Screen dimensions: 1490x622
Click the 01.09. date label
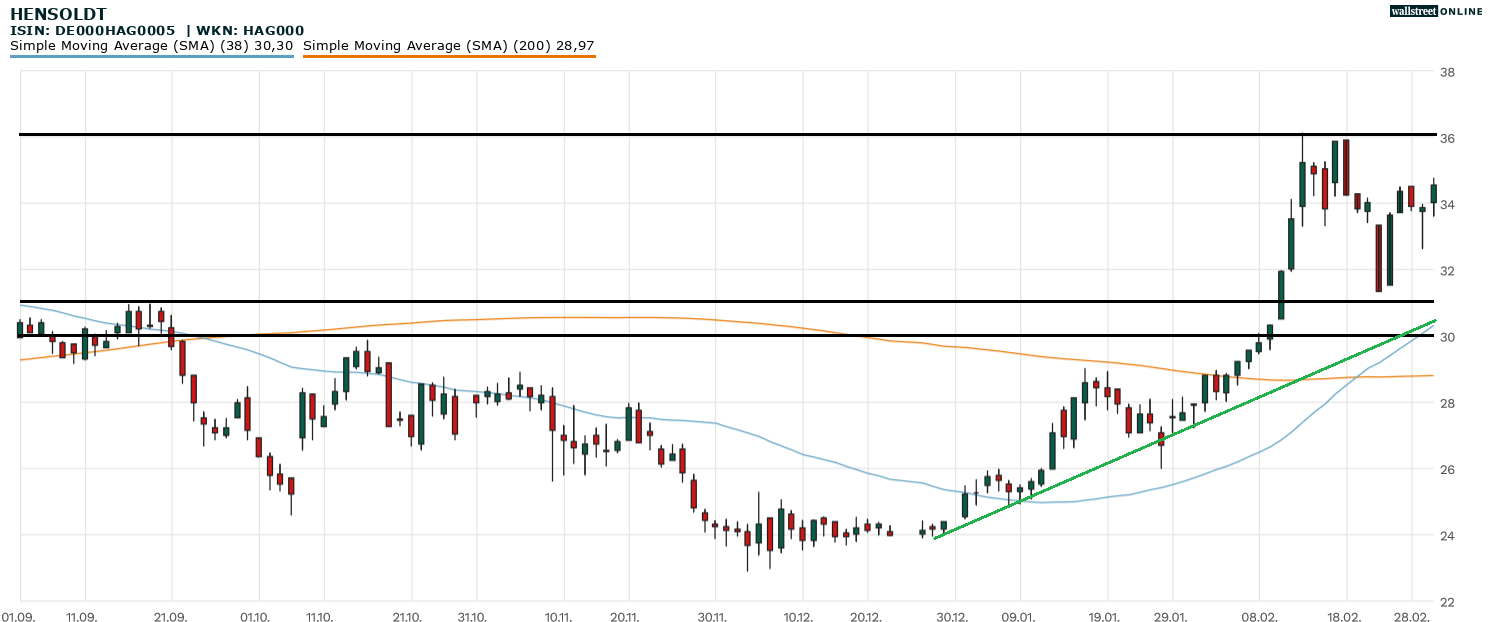pos(19,617)
